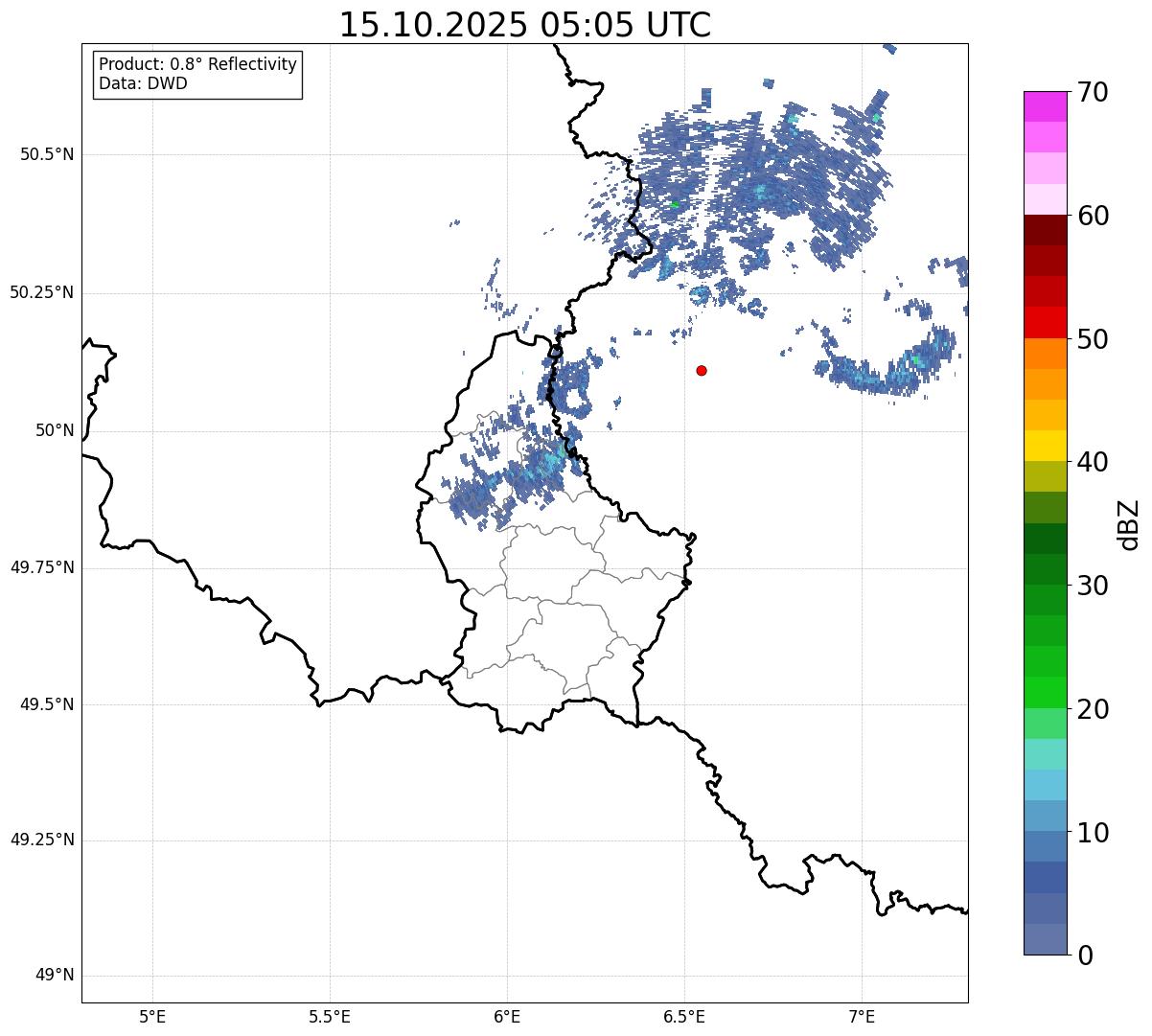Screen dimensions: 1152x1036
Task: Click the latitude label 50.25°N
Action: pos(42,292)
